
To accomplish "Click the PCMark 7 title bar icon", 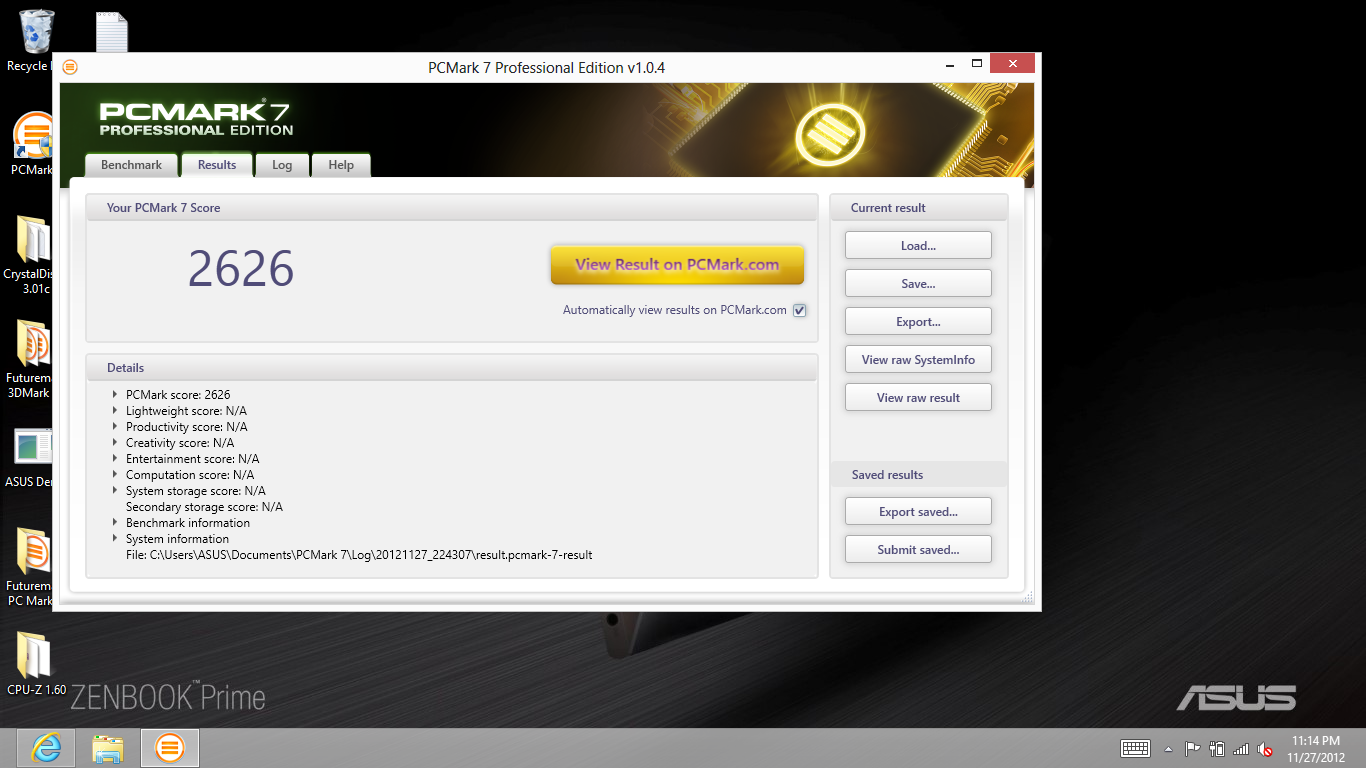I will [x=70, y=67].
